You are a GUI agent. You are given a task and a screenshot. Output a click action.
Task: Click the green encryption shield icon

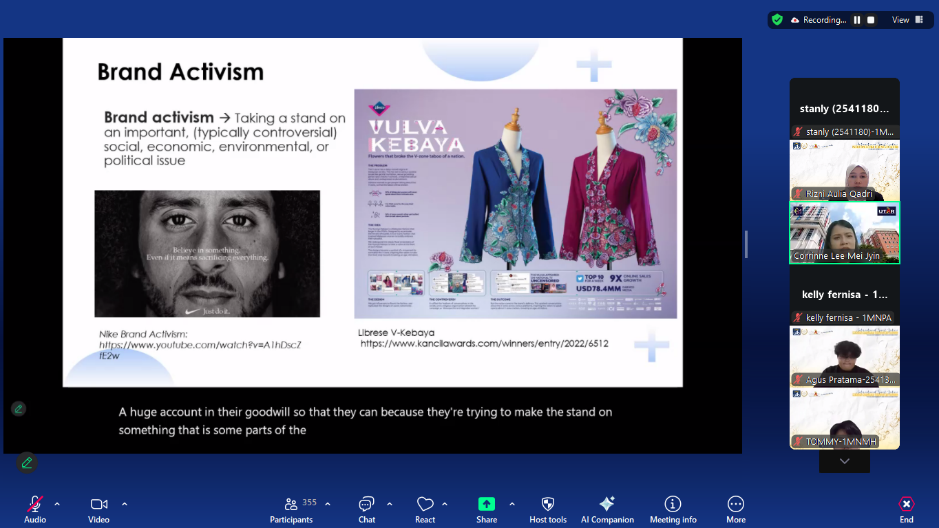[x=777, y=20]
